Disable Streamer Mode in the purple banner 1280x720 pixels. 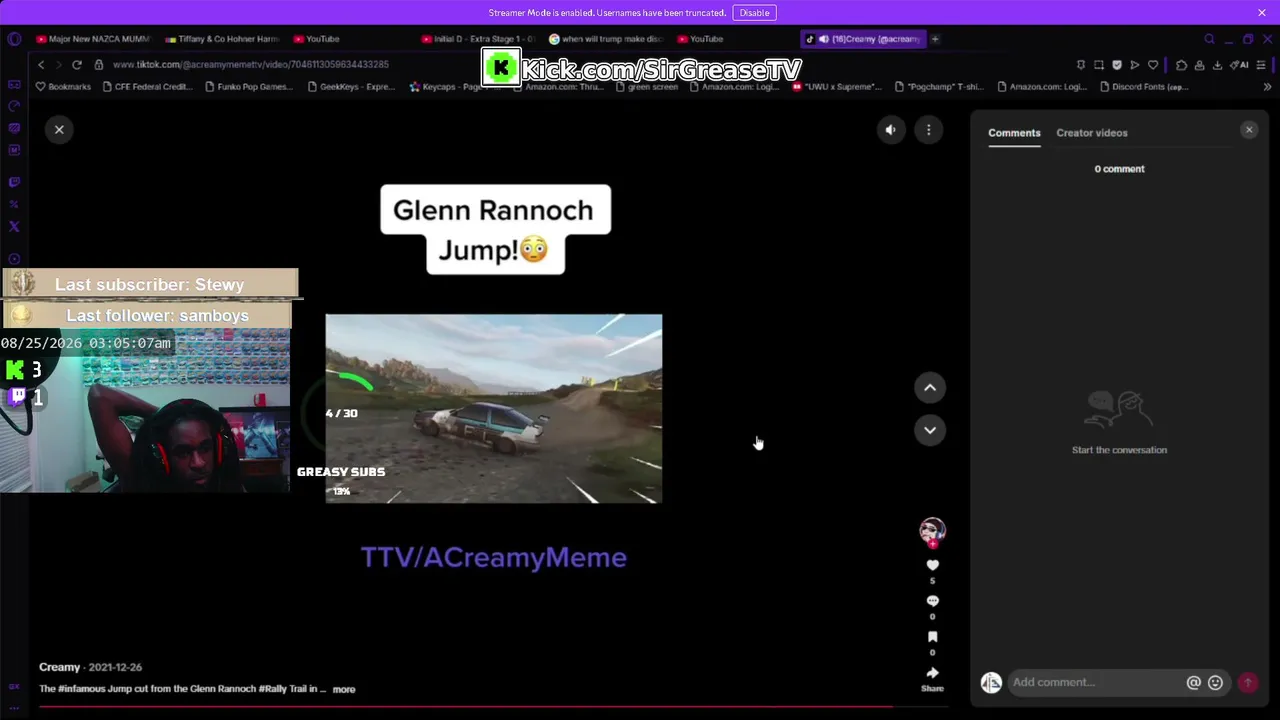tap(754, 13)
